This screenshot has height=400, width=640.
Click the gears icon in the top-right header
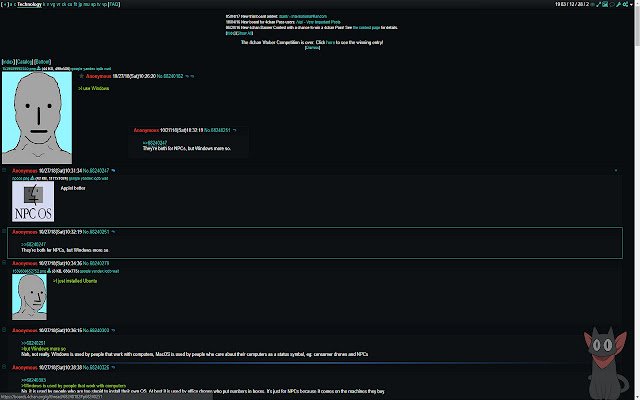[x=625, y=4]
